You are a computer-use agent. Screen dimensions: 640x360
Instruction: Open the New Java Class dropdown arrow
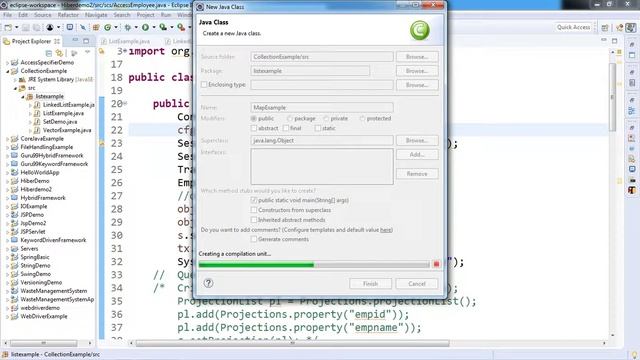pos(116,27)
